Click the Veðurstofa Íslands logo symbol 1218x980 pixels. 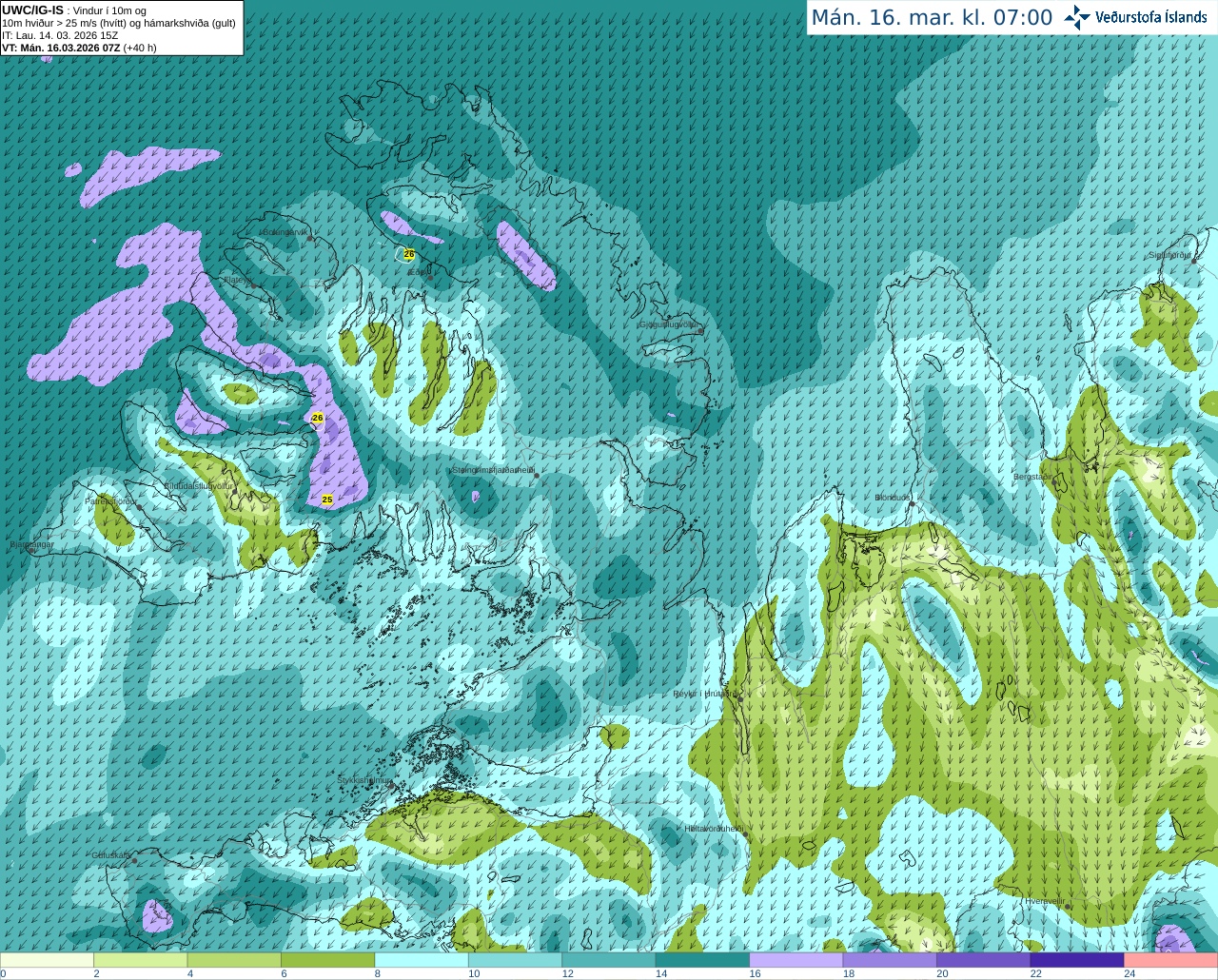pyautogui.click(x=1076, y=17)
